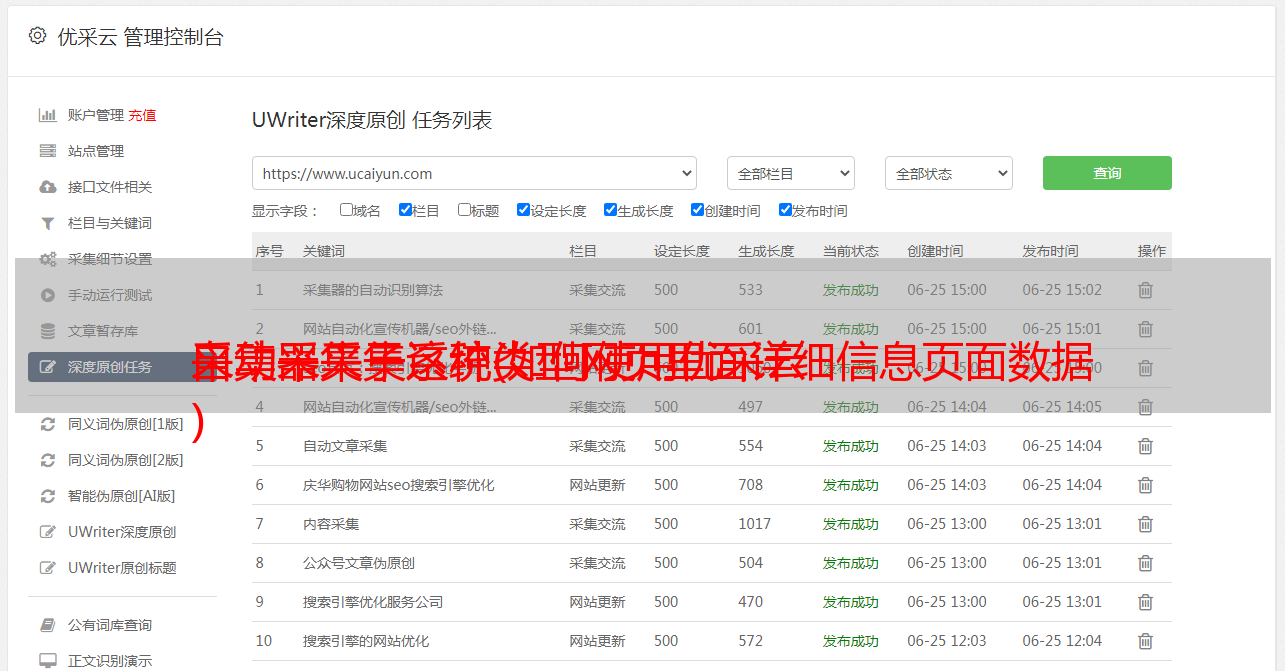Click the 同义词伪原创[1版] refresh icon
Screen dimensions: 1285x671
tap(47, 424)
